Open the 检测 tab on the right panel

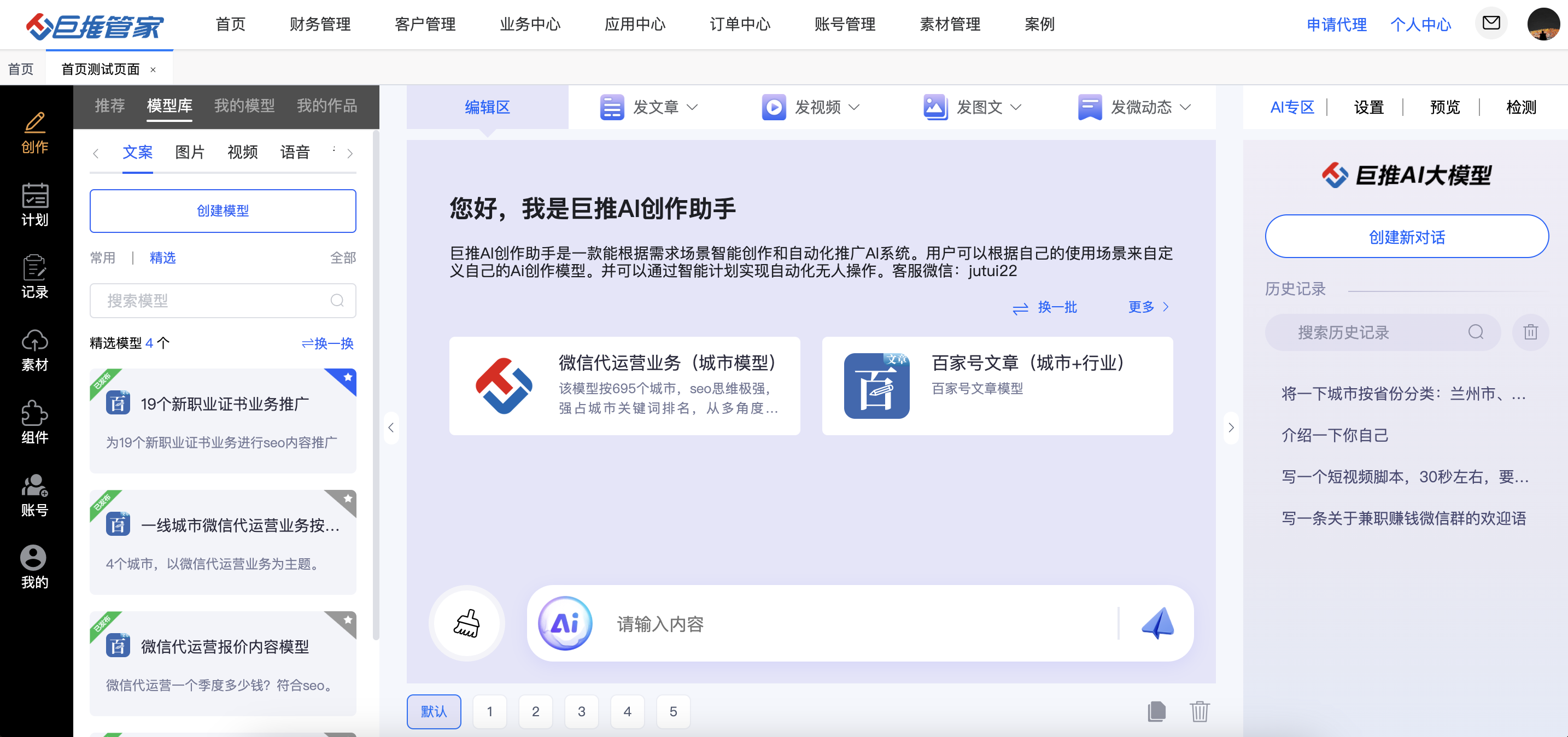pyautogui.click(x=1521, y=107)
